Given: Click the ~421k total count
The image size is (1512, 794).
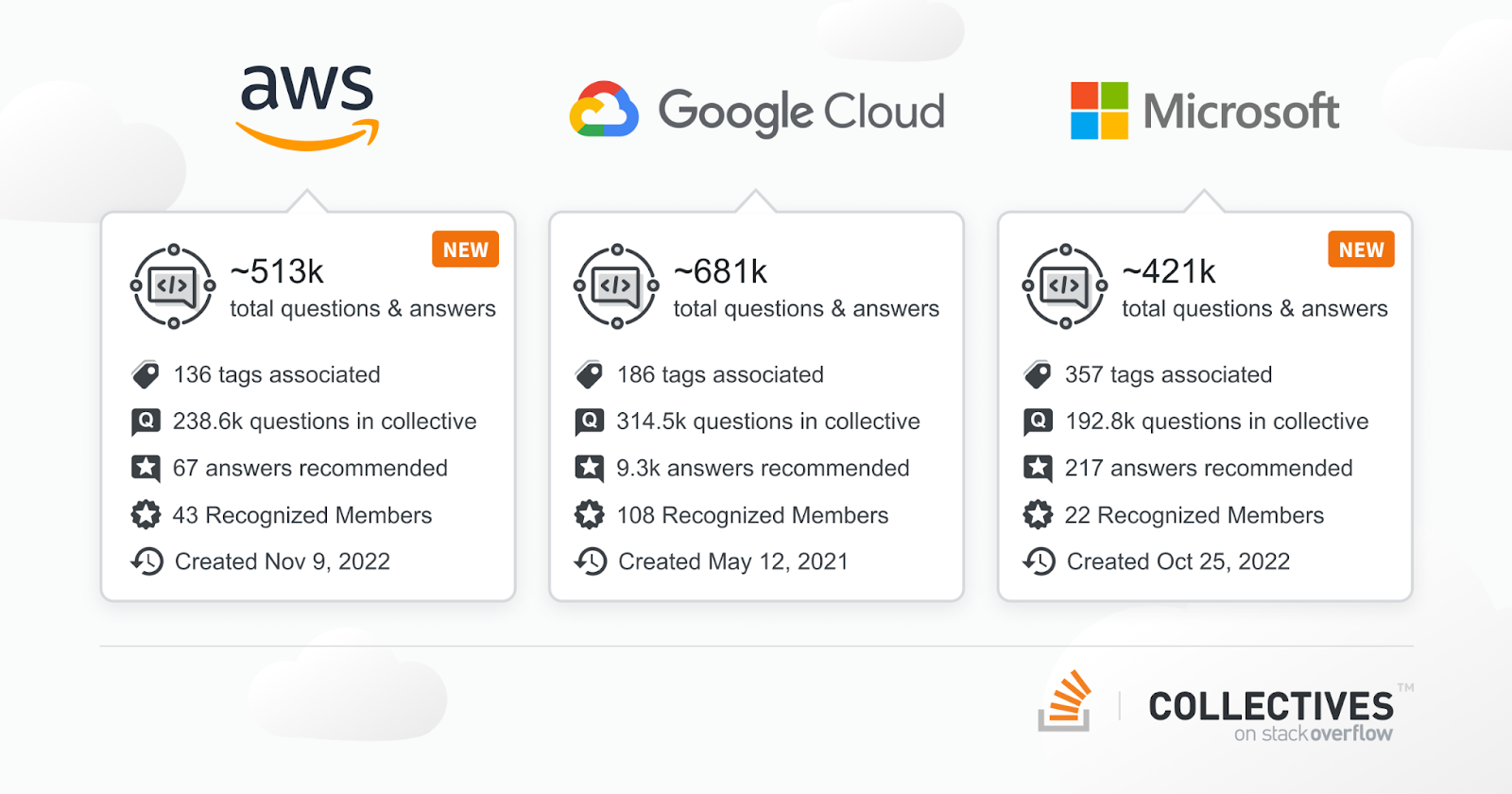Looking at the screenshot, I should point(1169,272).
